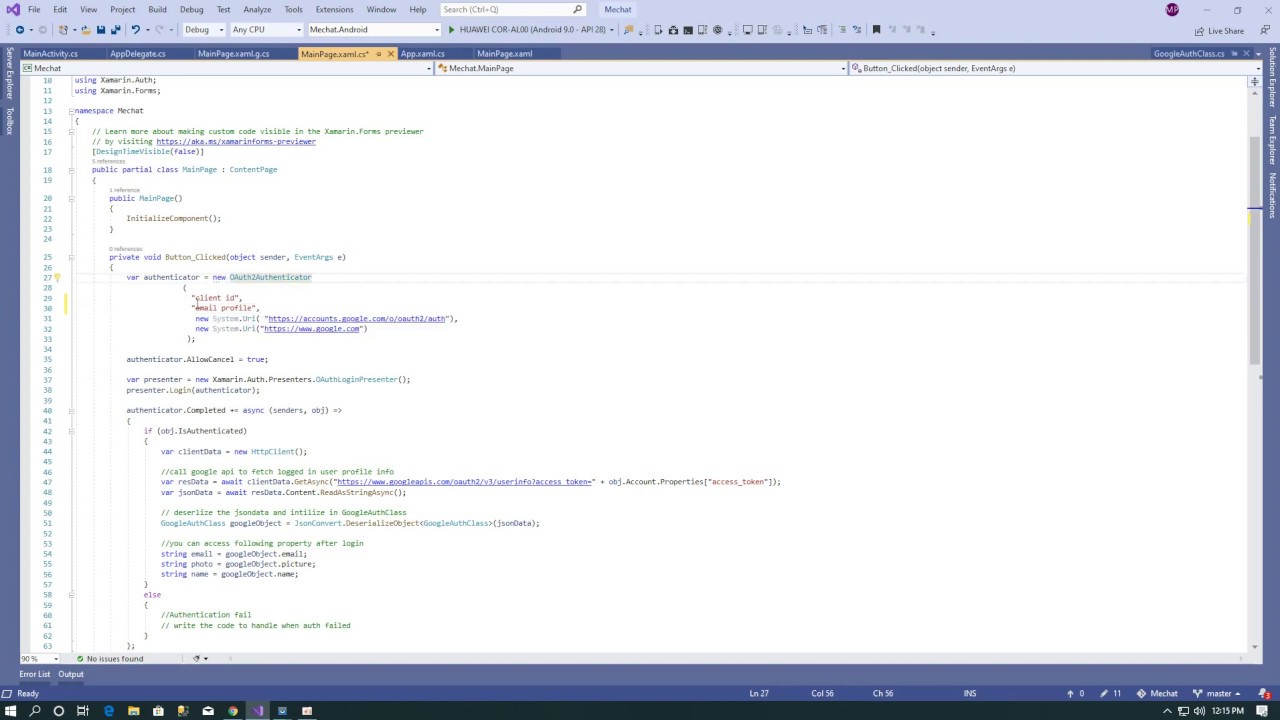Collapse the MainPage class outline region
The image size is (1280, 720).
[x=71, y=170]
